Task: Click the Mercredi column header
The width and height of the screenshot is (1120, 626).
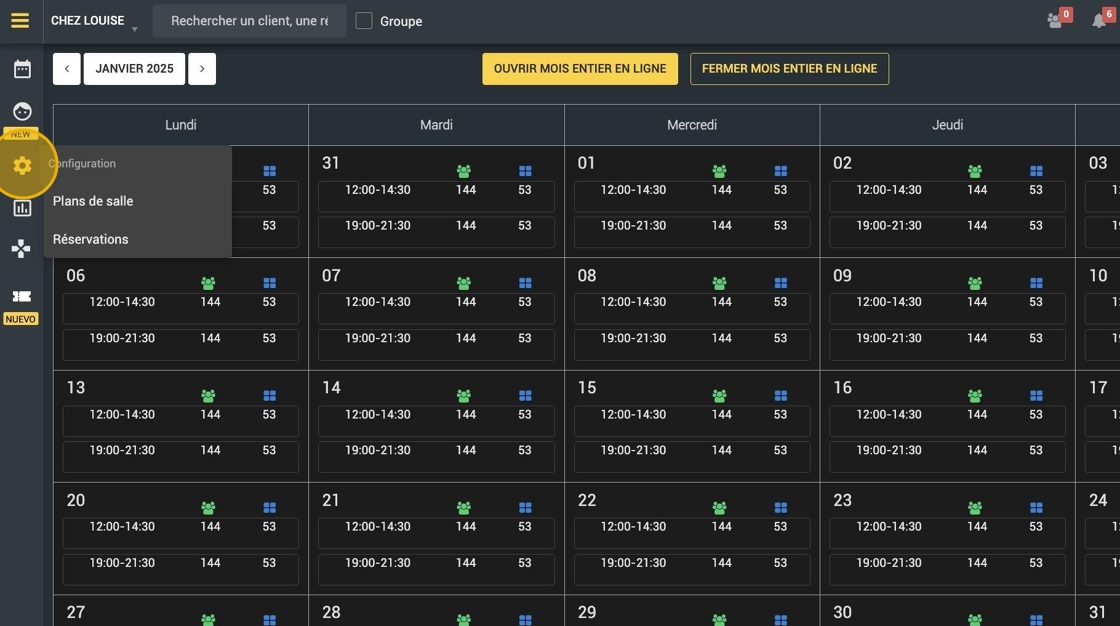Action: (x=692, y=125)
